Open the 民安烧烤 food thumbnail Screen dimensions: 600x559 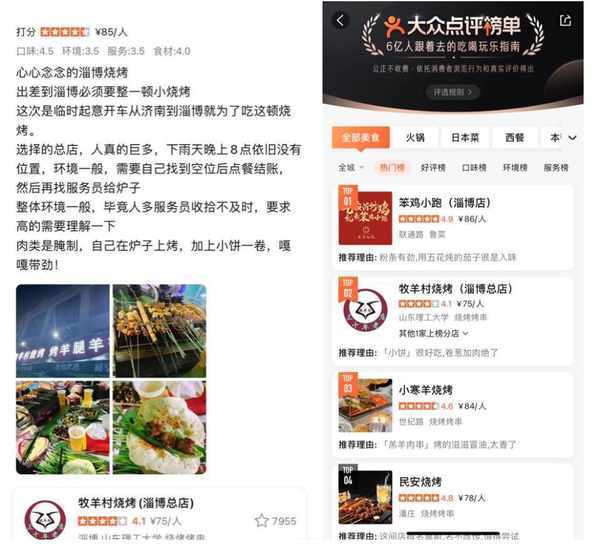[x=365, y=497]
